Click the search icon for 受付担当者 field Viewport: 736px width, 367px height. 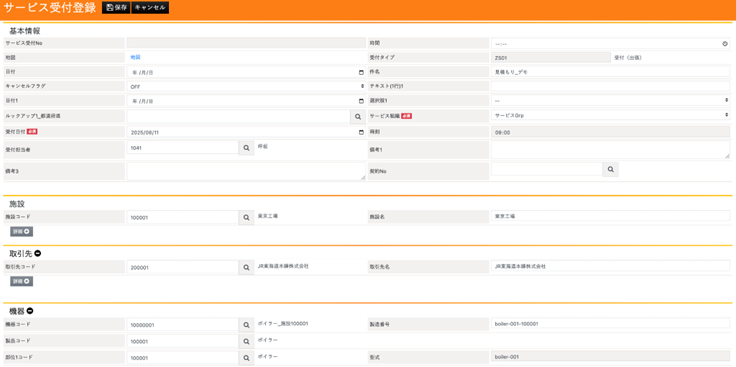tap(246, 148)
